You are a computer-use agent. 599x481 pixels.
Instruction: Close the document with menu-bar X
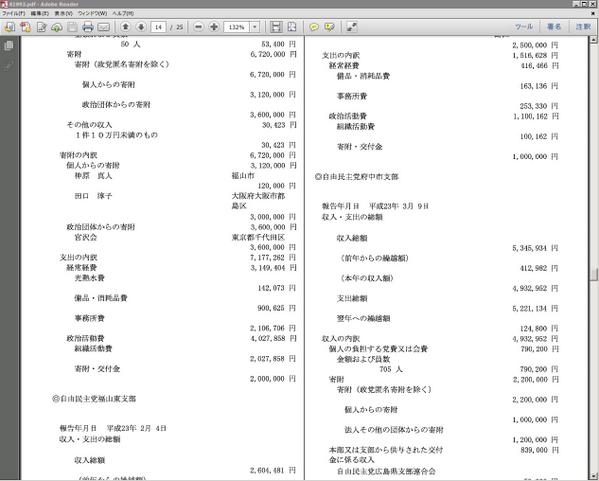pos(593,13)
